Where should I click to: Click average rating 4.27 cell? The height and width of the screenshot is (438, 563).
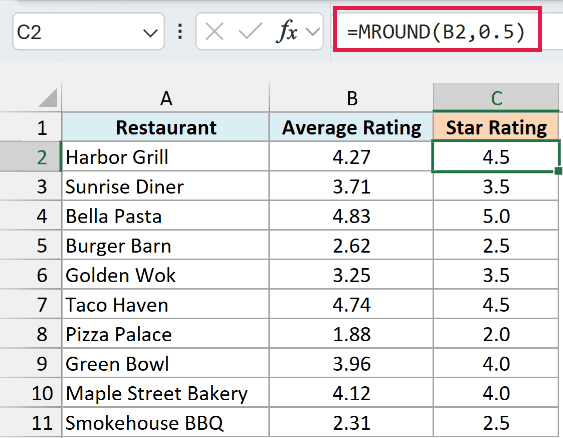351,157
